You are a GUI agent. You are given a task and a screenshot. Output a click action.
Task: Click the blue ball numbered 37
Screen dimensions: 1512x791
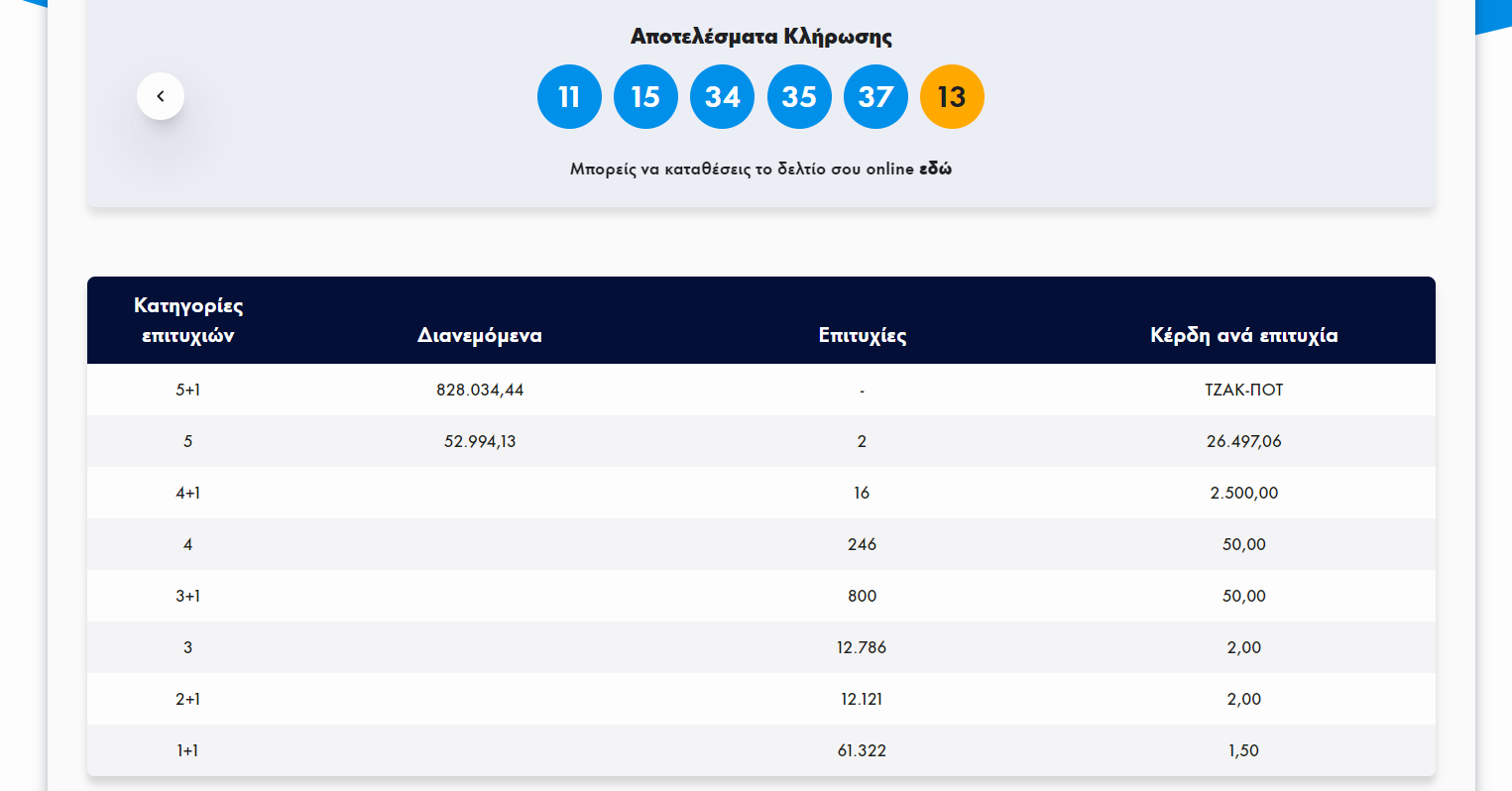pyautogui.click(x=875, y=97)
